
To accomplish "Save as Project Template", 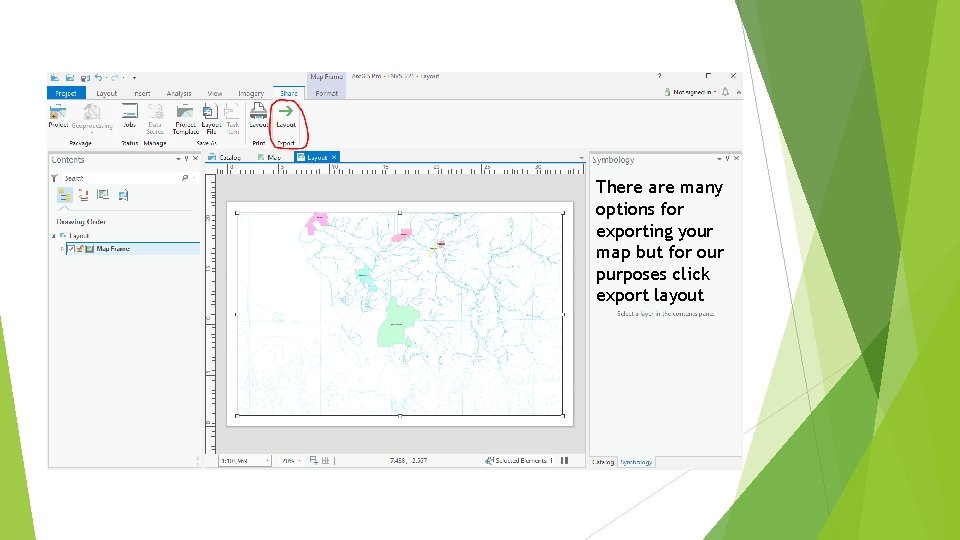I will (186, 119).
